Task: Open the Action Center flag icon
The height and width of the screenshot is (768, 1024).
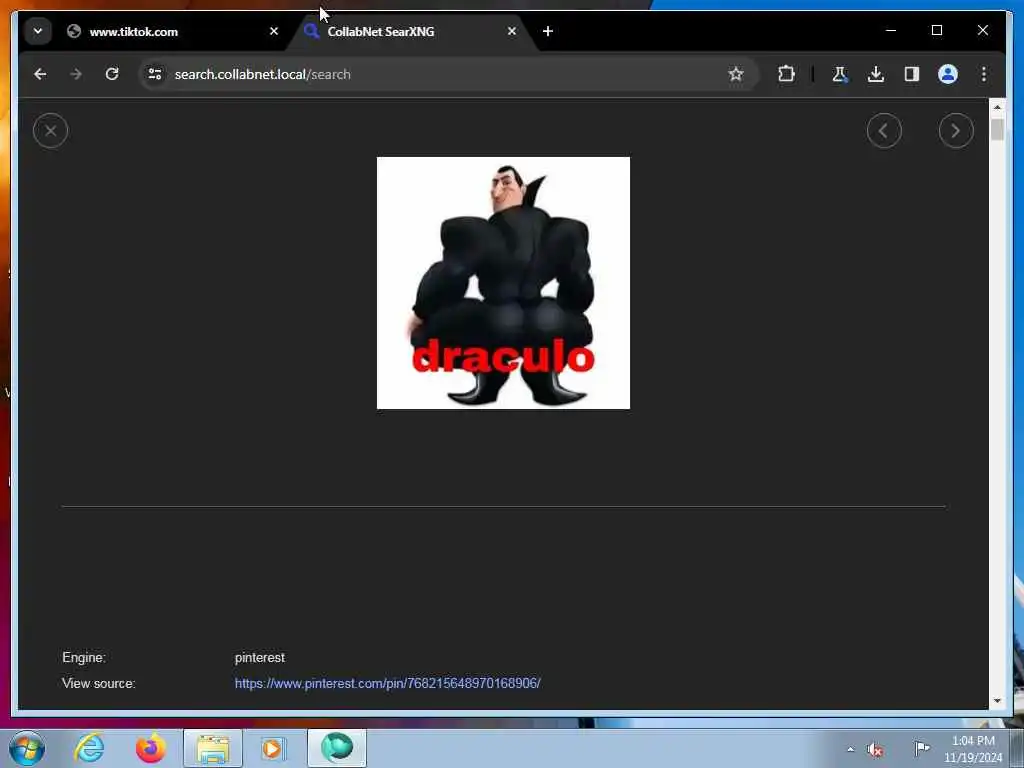Action: (x=921, y=748)
